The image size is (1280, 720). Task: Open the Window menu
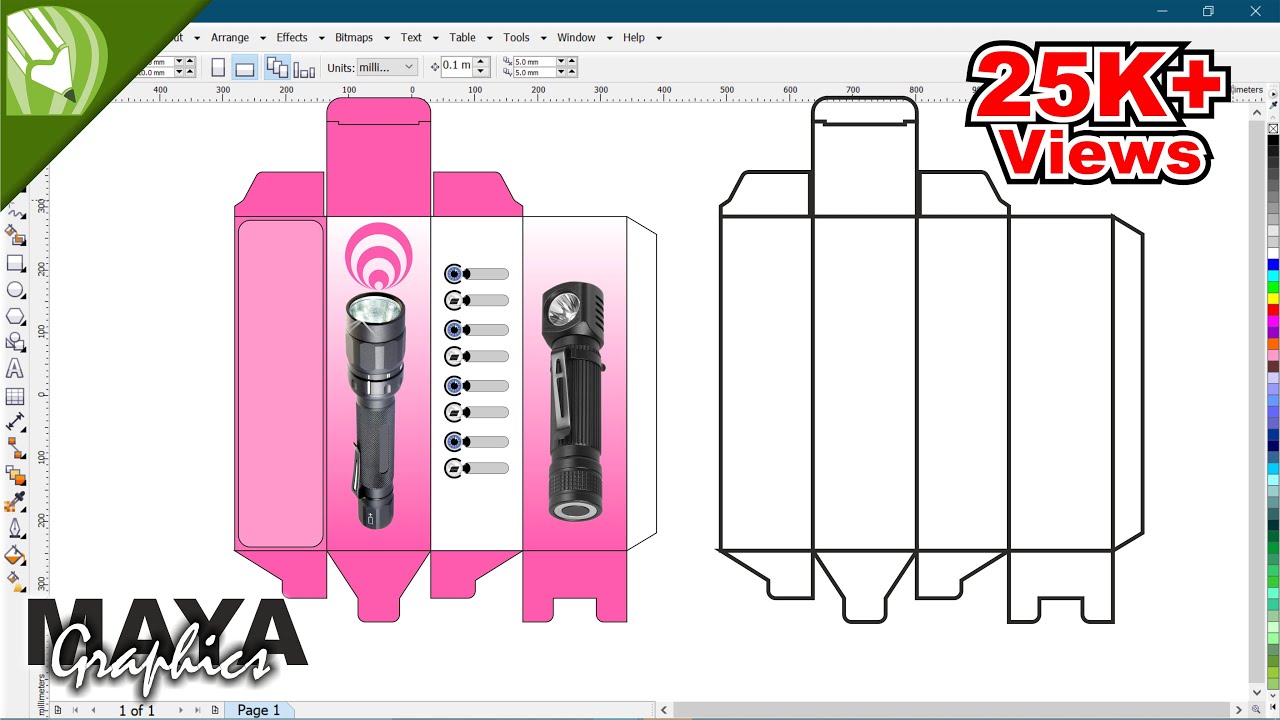(576, 37)
